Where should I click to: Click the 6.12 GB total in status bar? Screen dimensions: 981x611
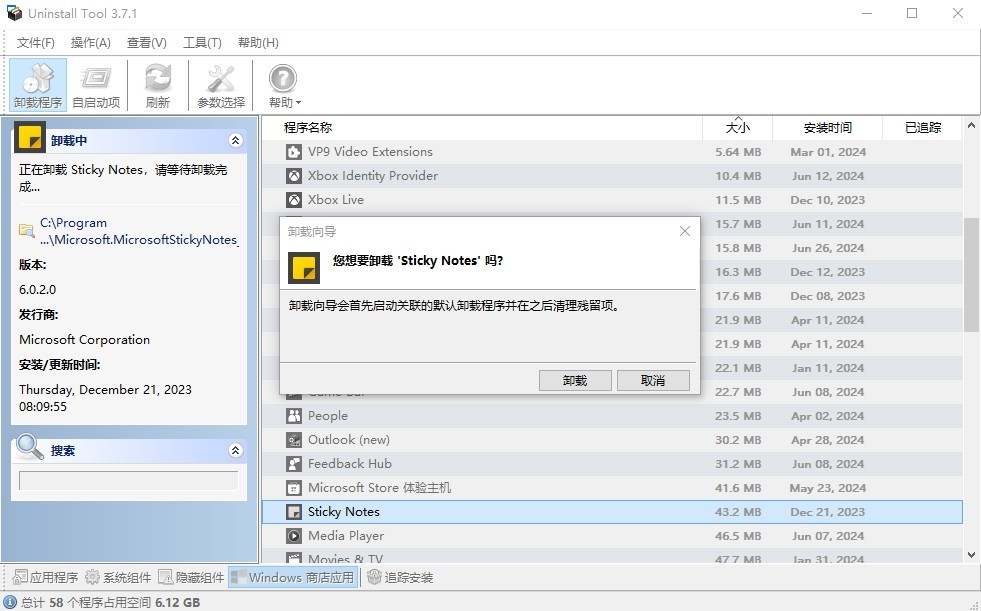(178, 602)
